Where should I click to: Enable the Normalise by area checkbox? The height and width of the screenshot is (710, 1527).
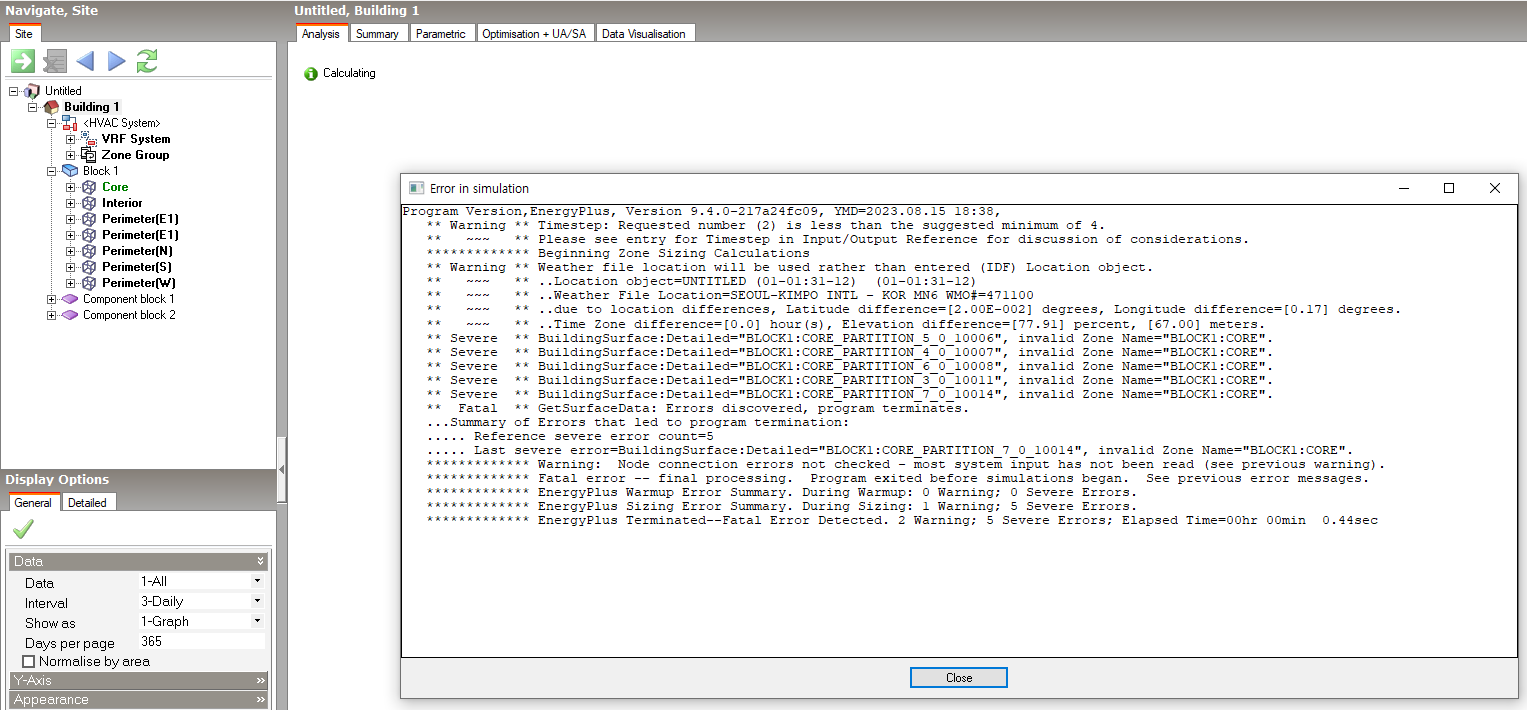pyautogui.click(x=28, y=661)
